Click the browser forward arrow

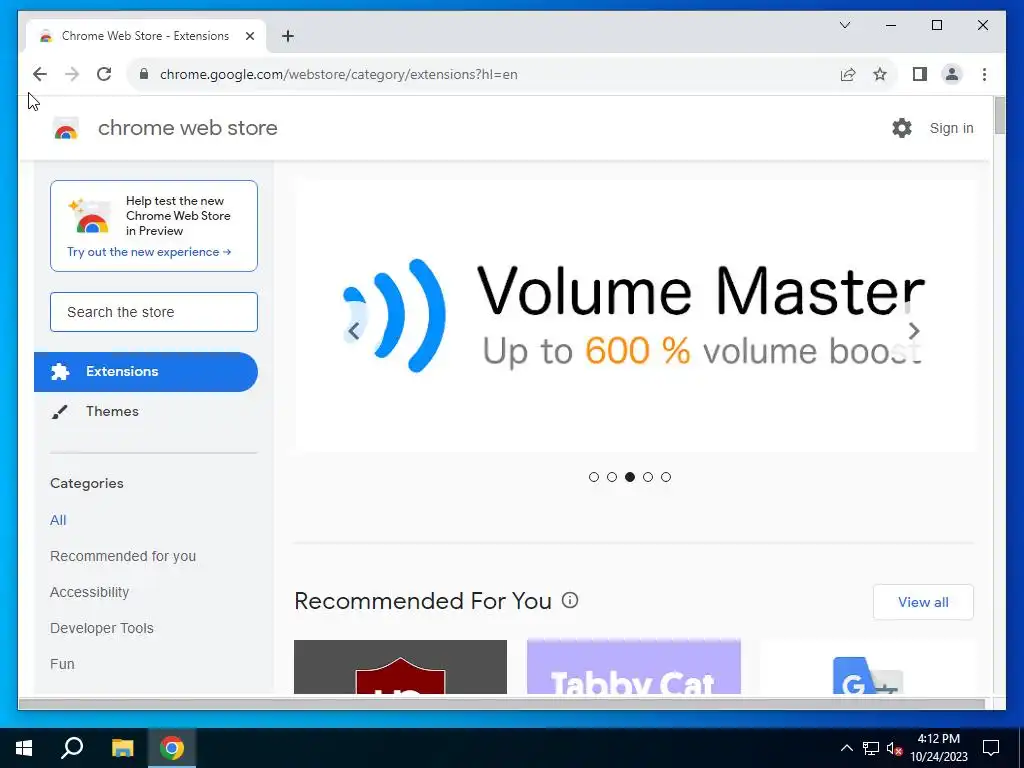tap(72, 74)
